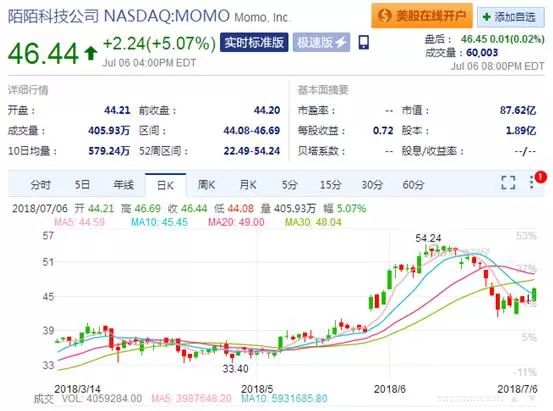
Task: Click the day range 44.08-46.69
Action: [x=251, y=131]
